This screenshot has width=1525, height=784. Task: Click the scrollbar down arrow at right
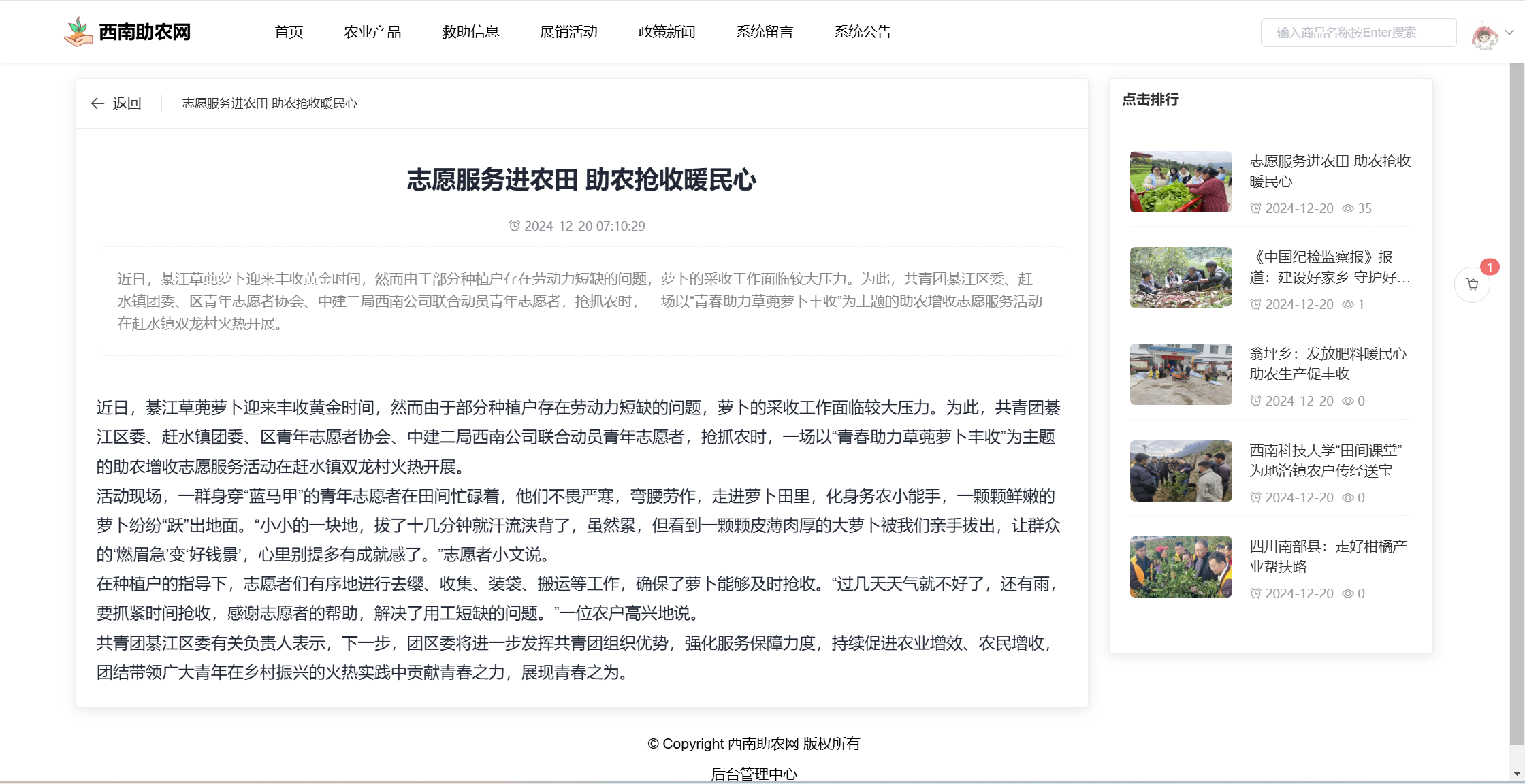(x=1517, y=774)
